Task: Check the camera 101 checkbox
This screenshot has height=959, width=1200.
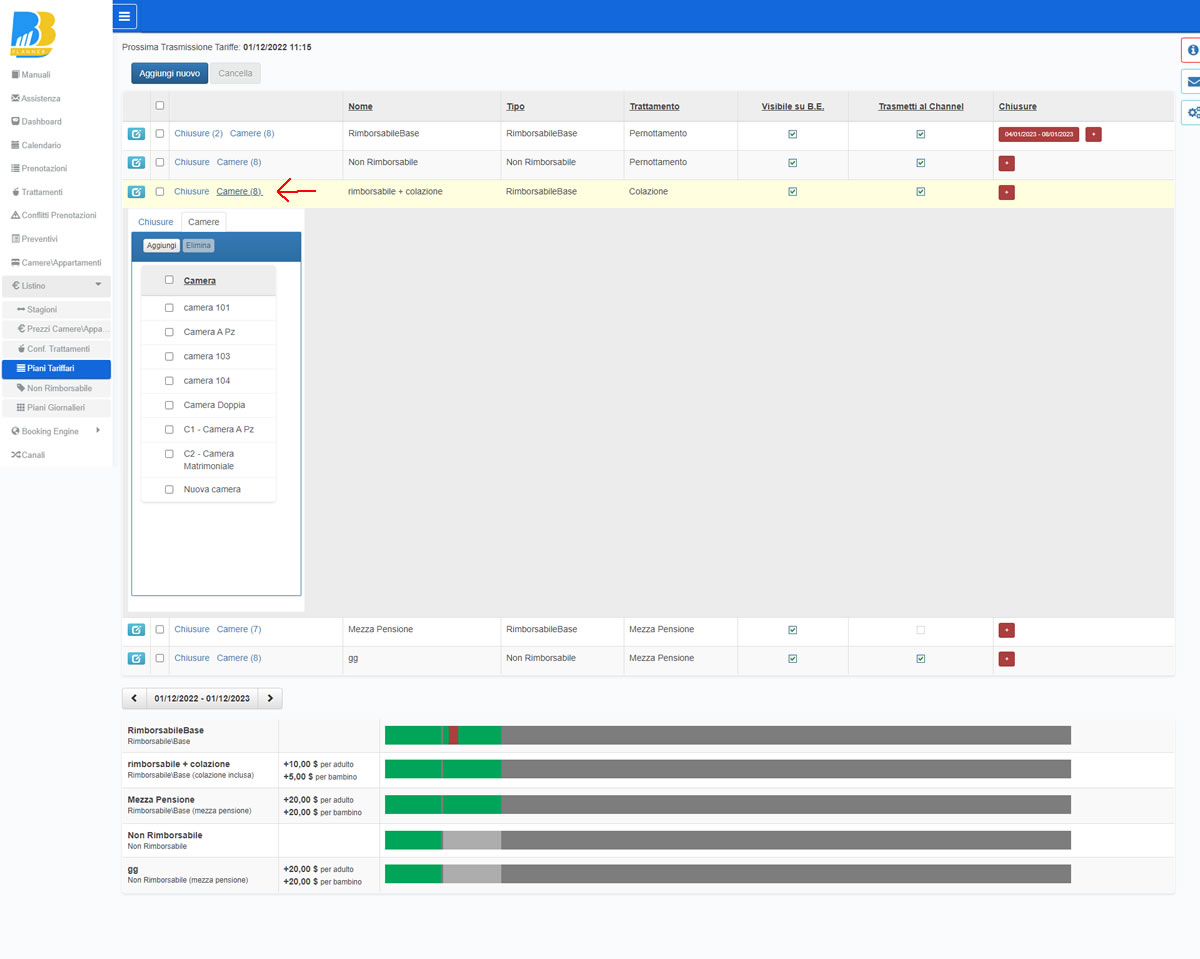Action: point(169,308)
